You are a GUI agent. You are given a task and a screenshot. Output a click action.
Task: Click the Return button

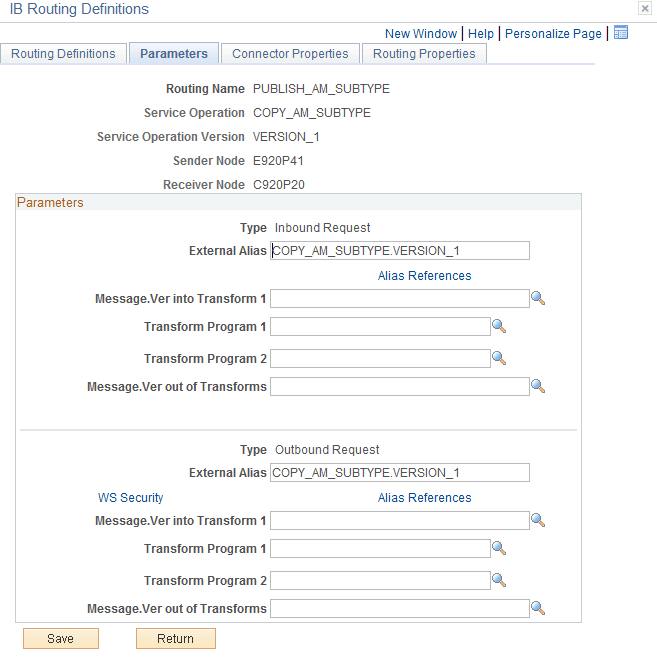(x=176, y=639)
